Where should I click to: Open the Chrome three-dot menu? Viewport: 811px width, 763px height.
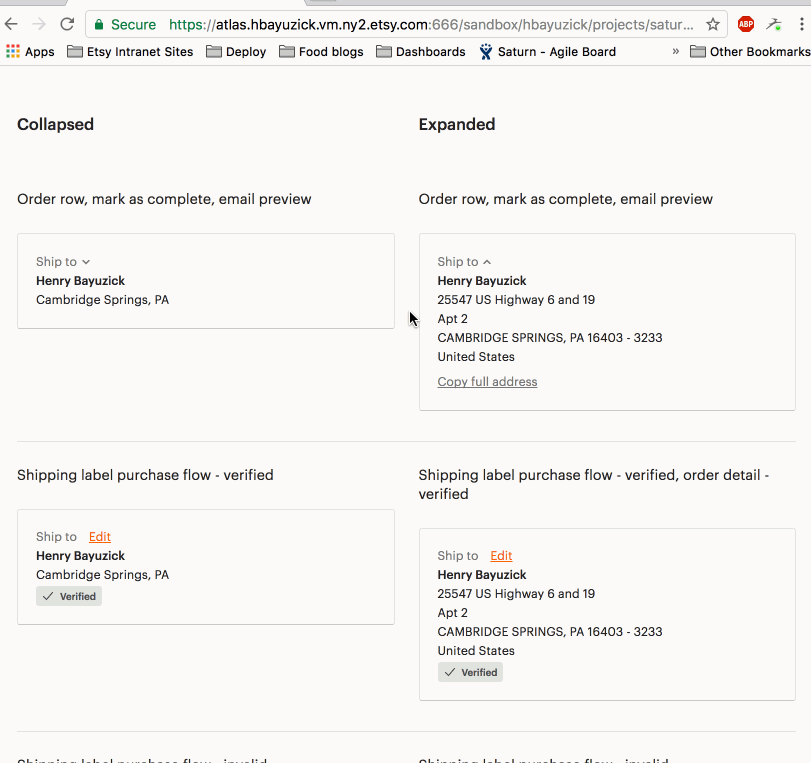coord(801,24)
